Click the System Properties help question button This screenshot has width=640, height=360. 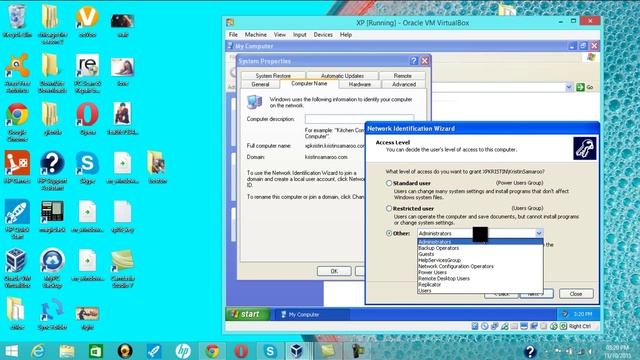[x=413, y=61]
